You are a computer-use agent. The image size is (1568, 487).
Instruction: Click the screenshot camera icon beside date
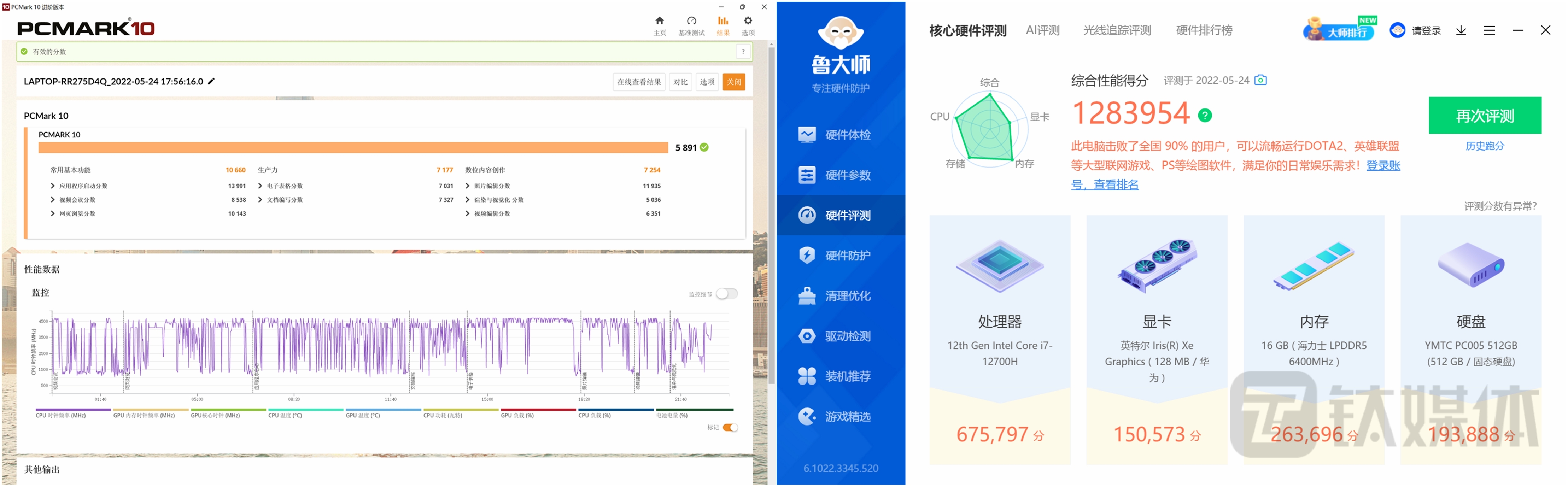click(1260, 80)
